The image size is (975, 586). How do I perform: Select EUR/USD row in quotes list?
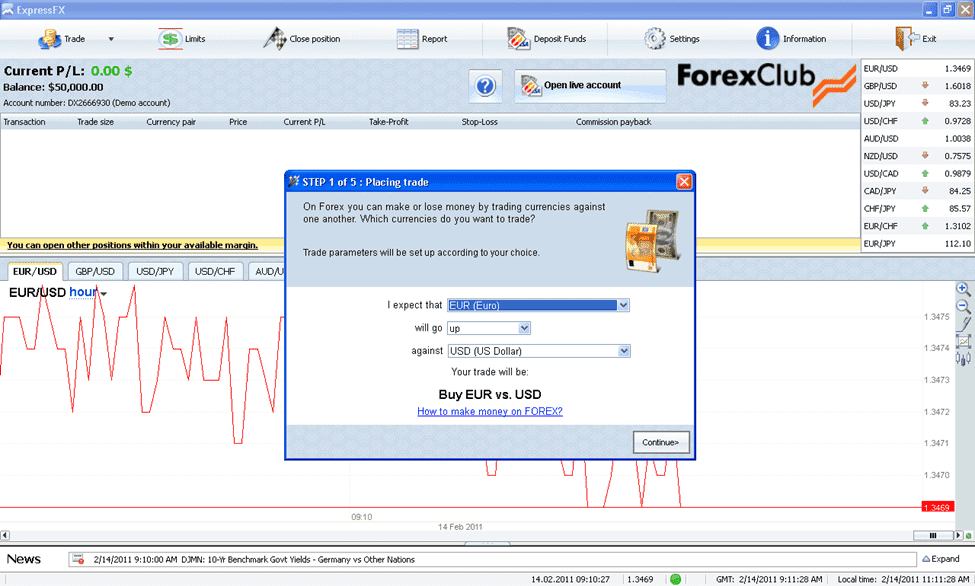point(917,68)
